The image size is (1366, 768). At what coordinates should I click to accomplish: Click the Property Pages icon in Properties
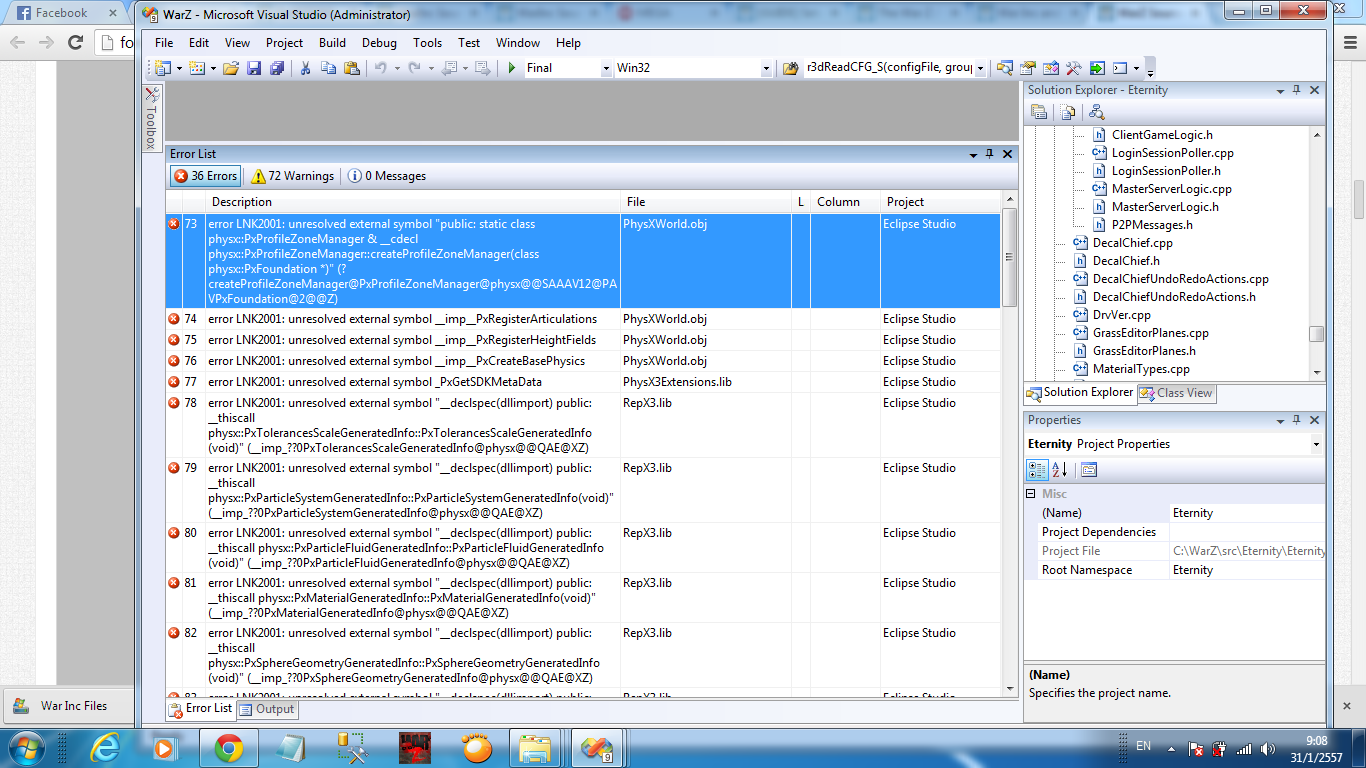click(x=1088, y=469)
